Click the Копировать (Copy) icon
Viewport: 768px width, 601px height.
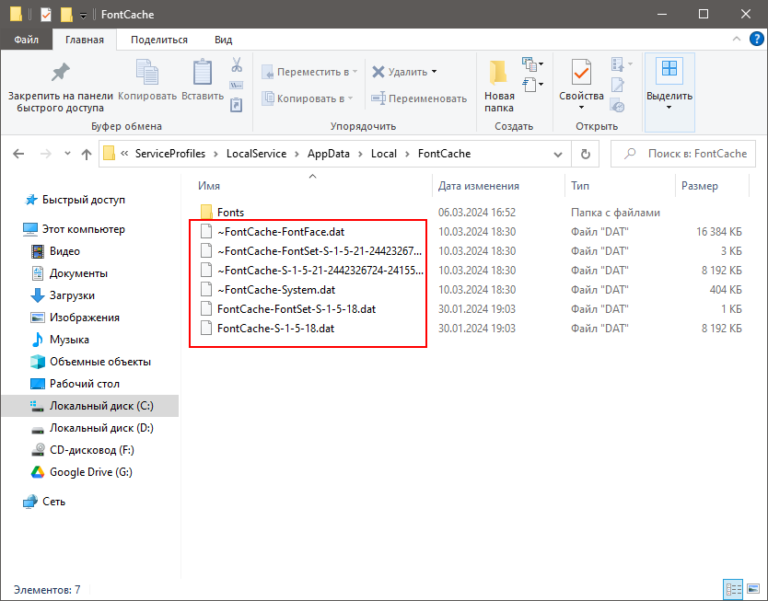(147, 74)
